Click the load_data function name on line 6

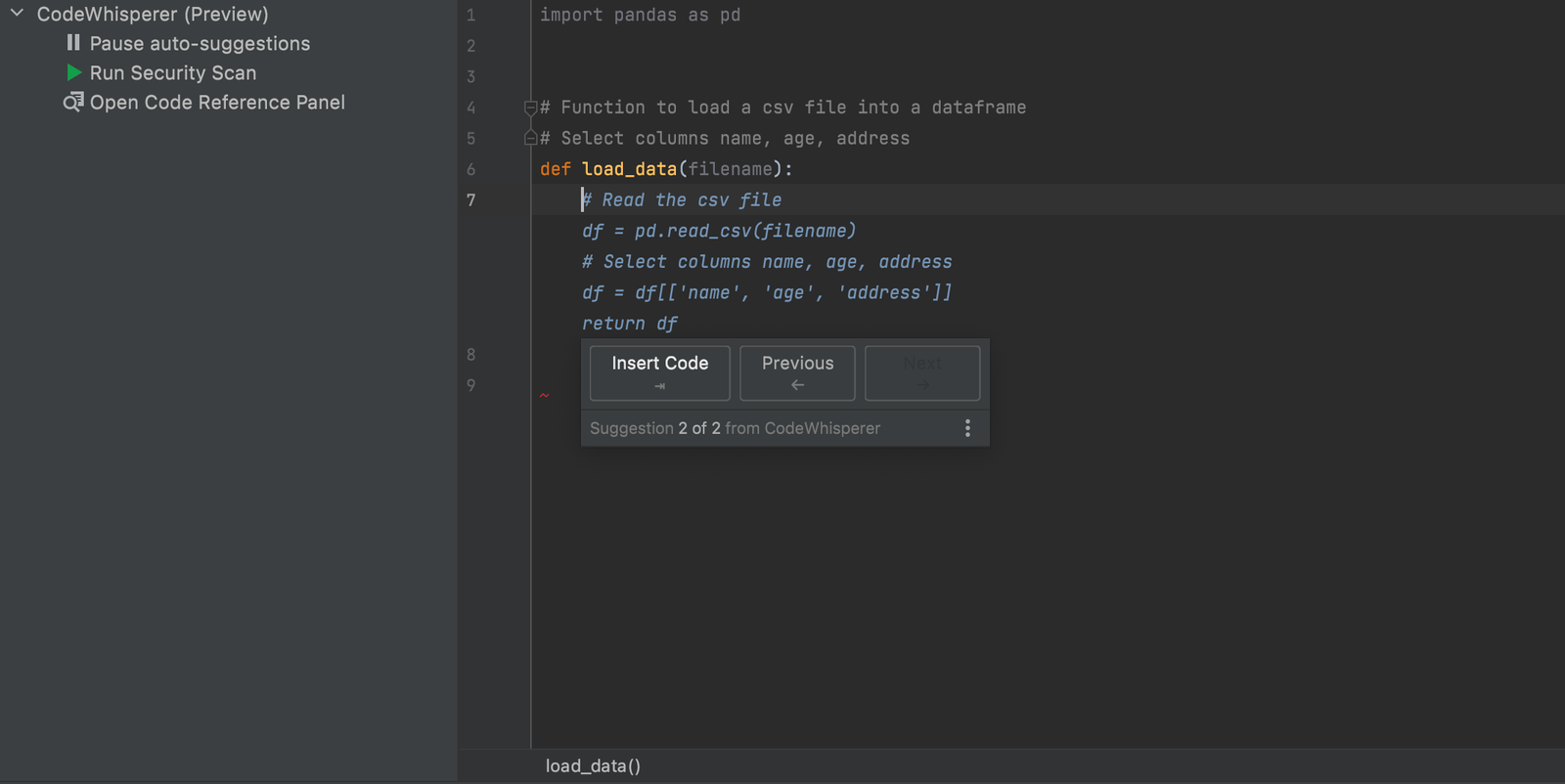(x=629, y=169)
